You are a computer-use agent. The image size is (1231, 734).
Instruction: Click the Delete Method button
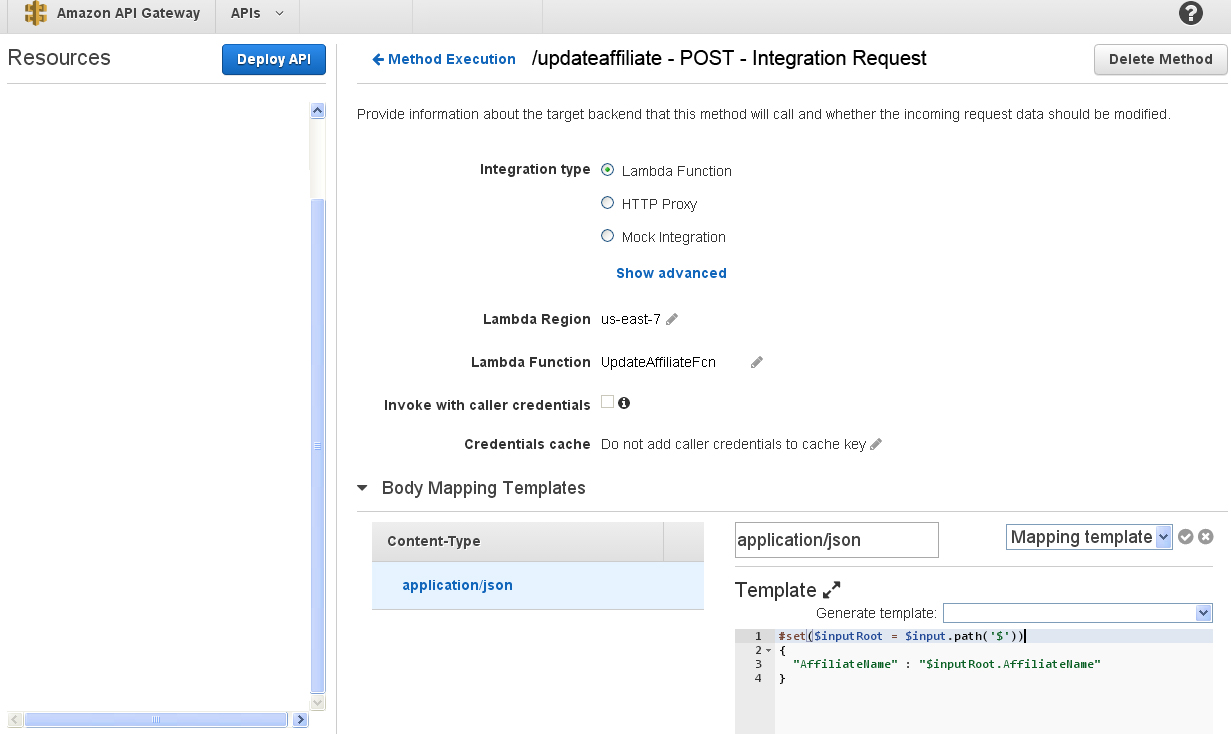(1161, 59)
